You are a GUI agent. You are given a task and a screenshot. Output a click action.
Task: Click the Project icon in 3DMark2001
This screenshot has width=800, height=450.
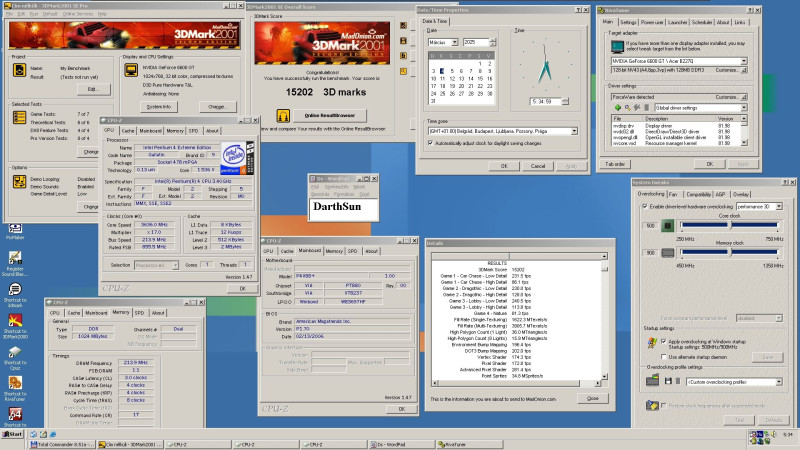19,70
